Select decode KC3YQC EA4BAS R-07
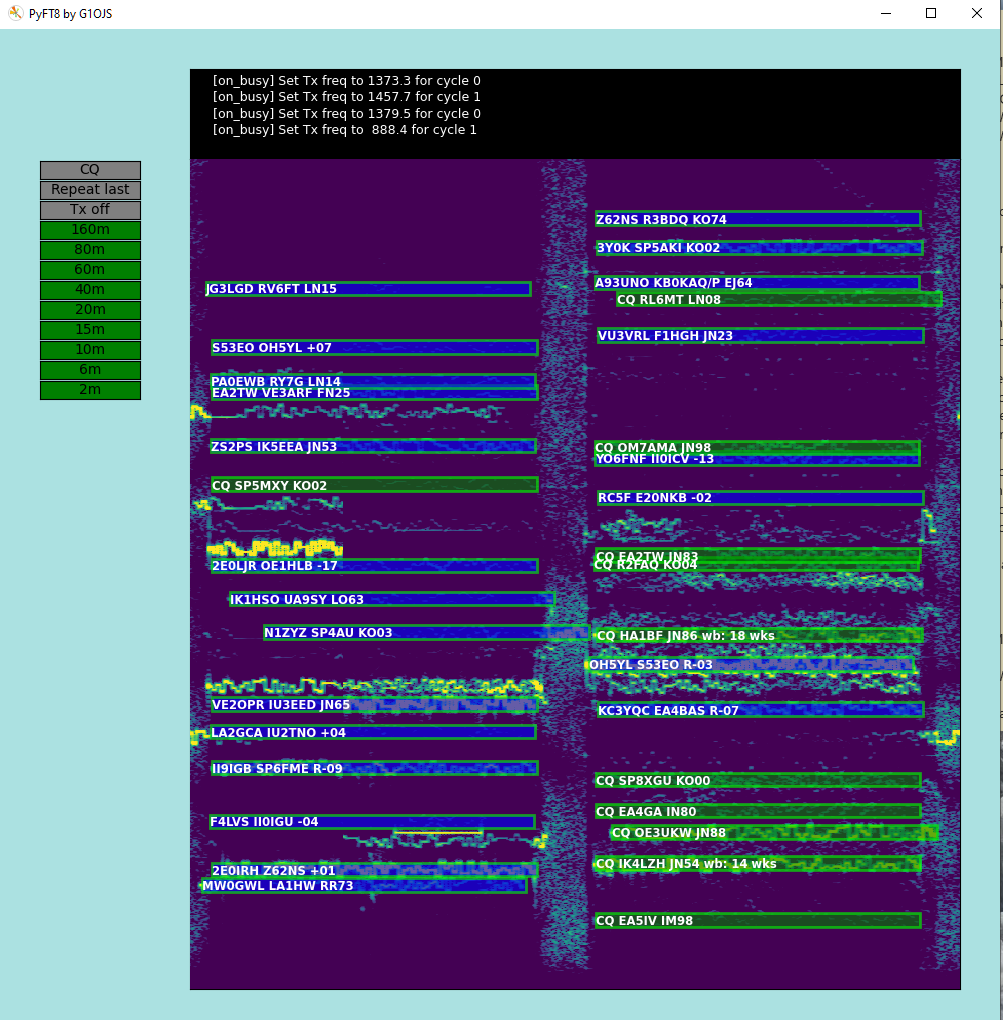The image size is (1003, 1020). click(x=760, y=710)
